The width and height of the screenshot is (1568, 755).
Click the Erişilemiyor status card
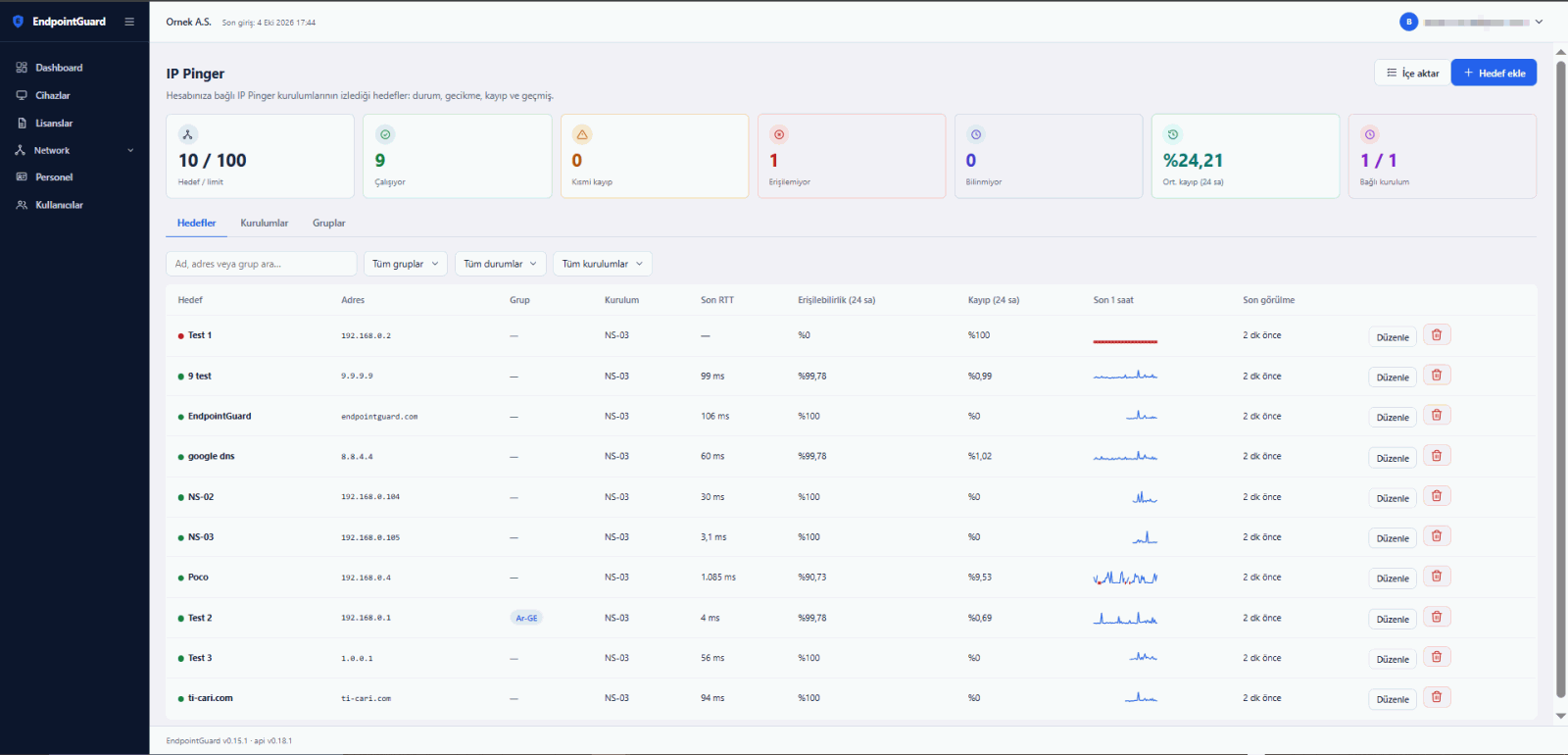[852, 156]
